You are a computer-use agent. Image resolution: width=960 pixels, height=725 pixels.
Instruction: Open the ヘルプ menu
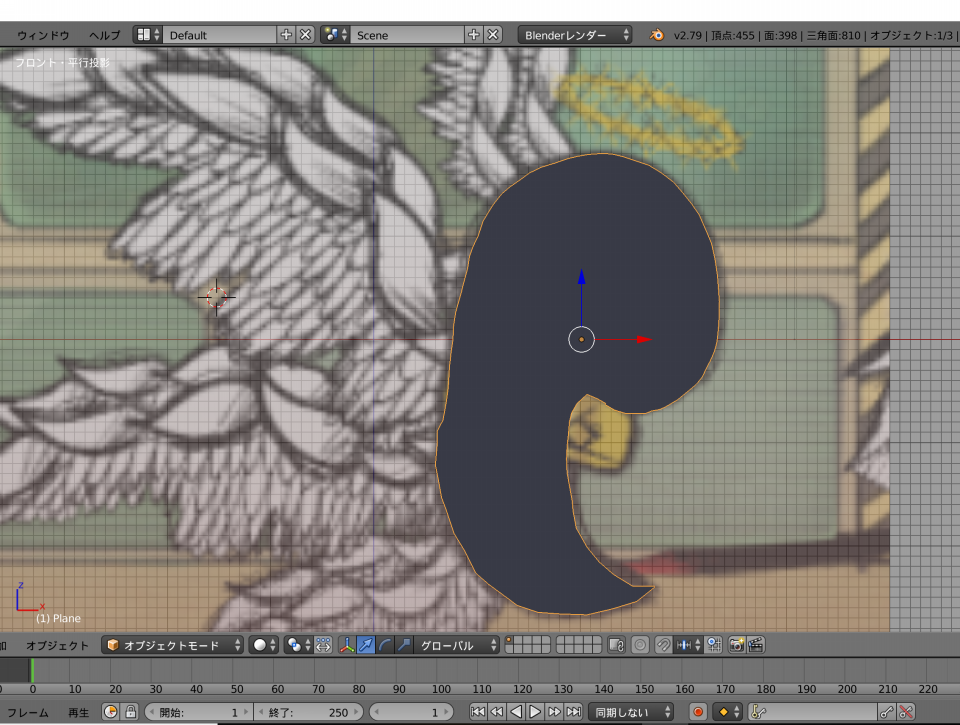click(x=105, y=35)
